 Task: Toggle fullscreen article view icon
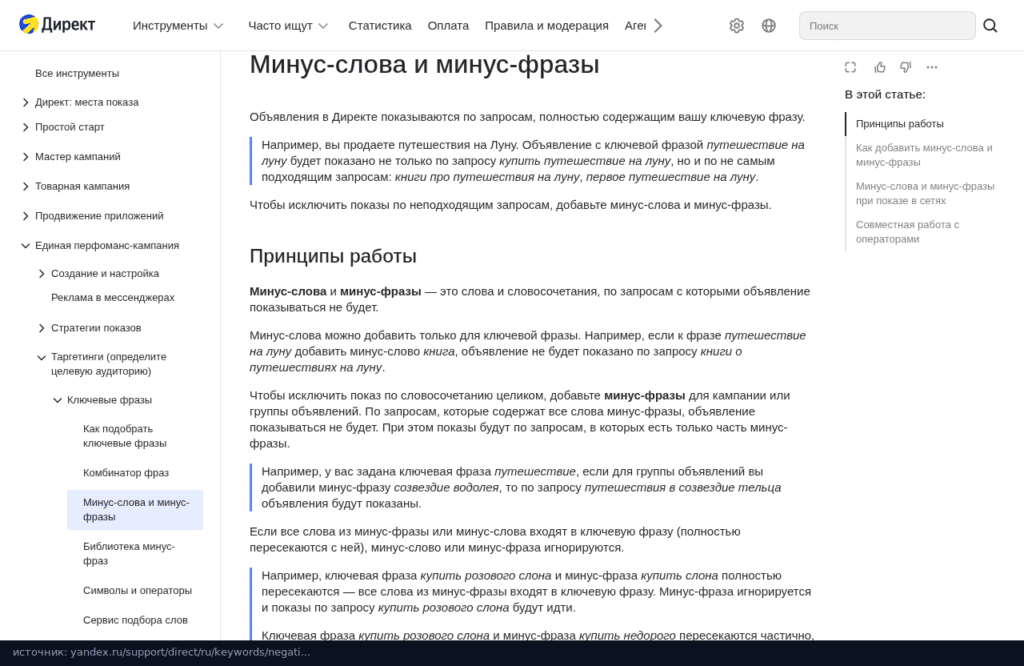tap(850, 67)
